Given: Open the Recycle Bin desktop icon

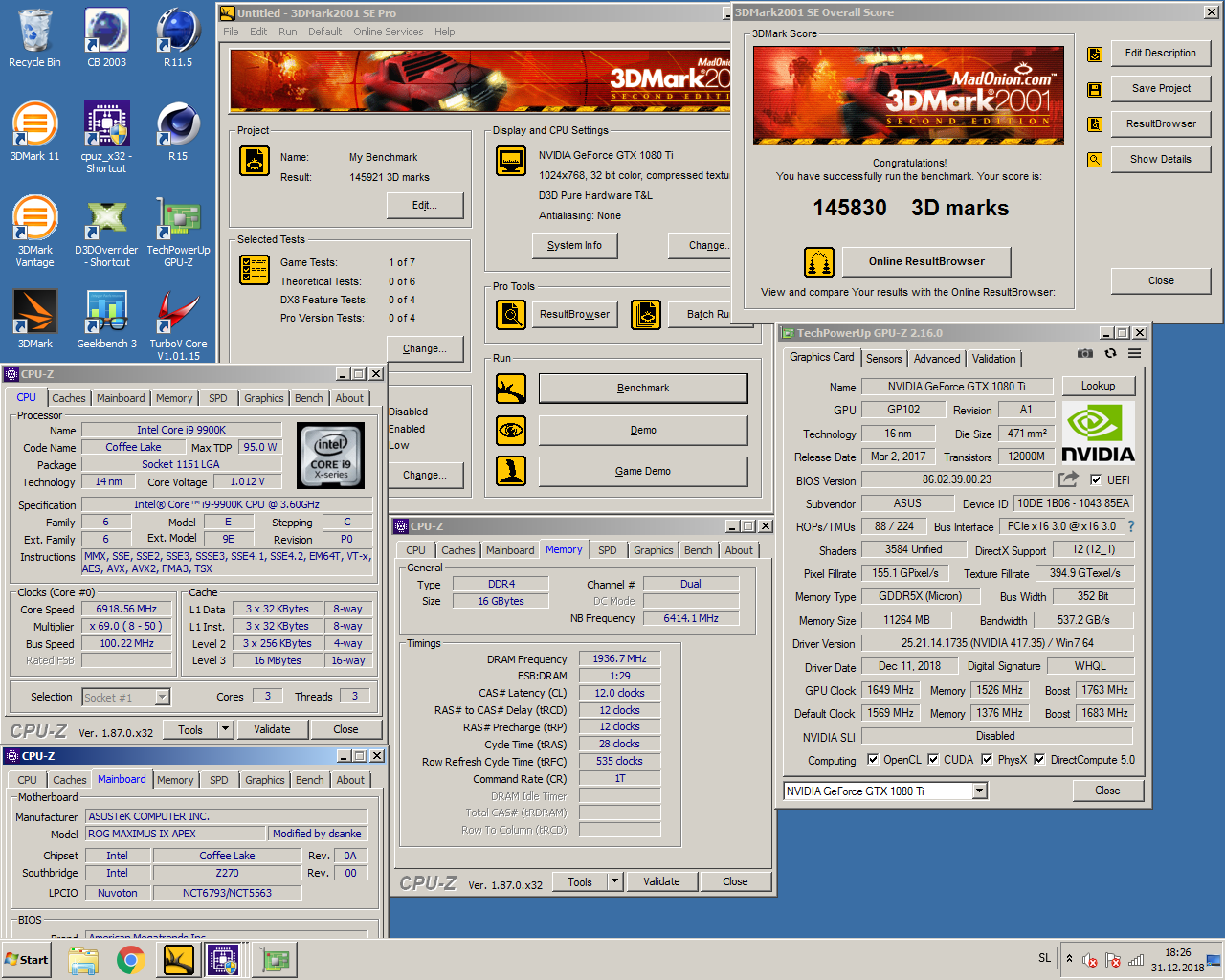Looking at the screenshot, I should coord(34,38).
